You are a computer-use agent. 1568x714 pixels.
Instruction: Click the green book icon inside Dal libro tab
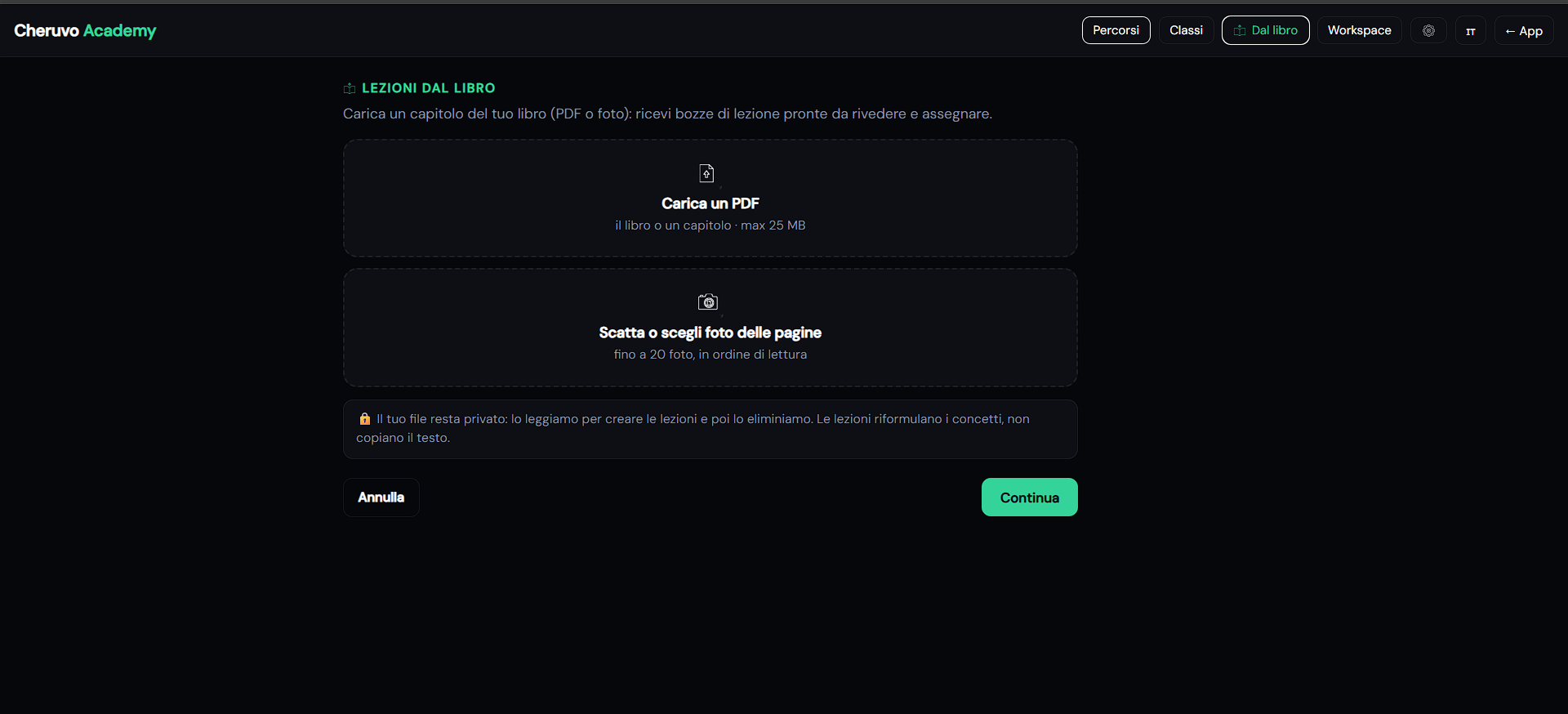pos(1240,30)
